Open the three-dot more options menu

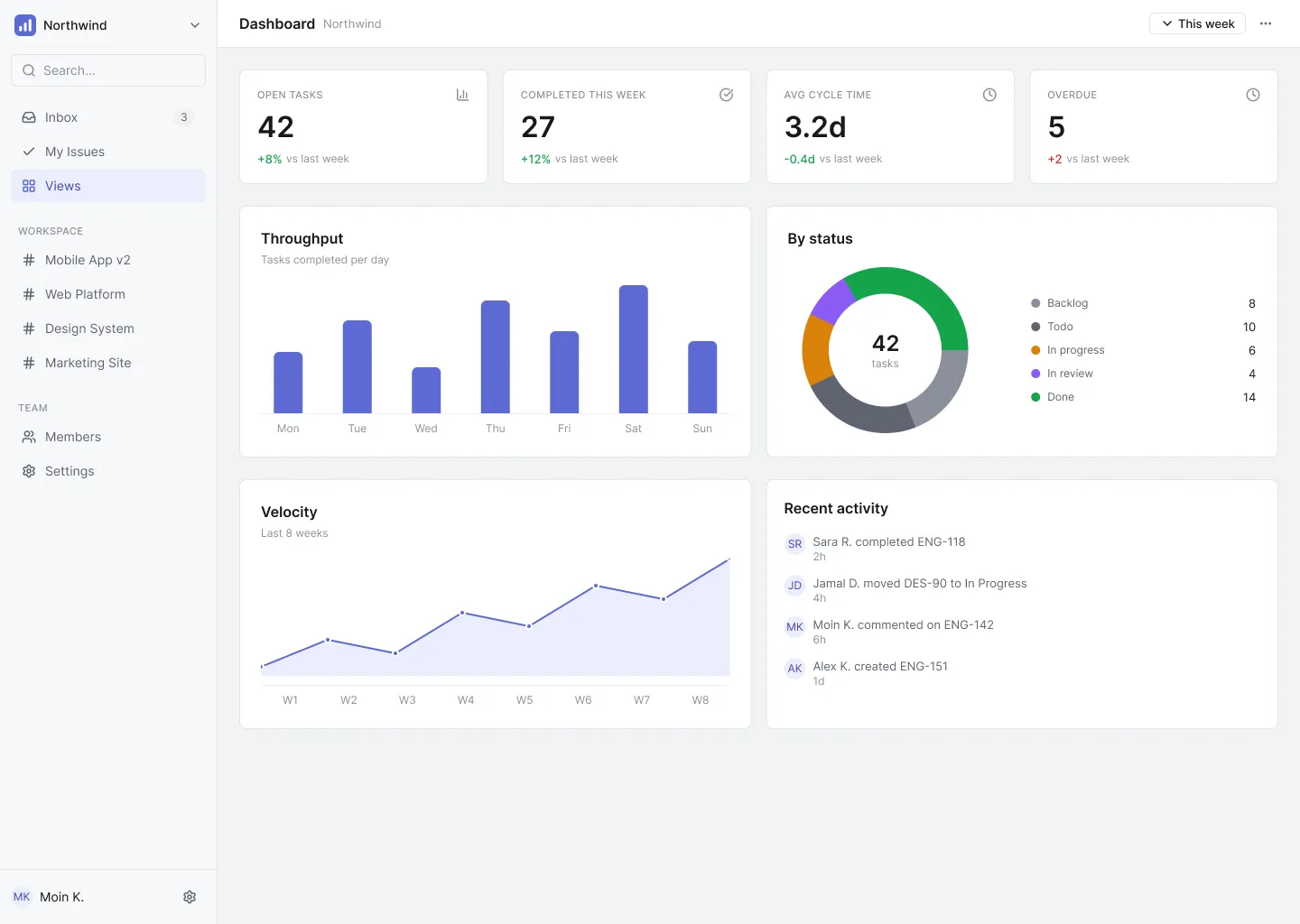(1266, 23)
